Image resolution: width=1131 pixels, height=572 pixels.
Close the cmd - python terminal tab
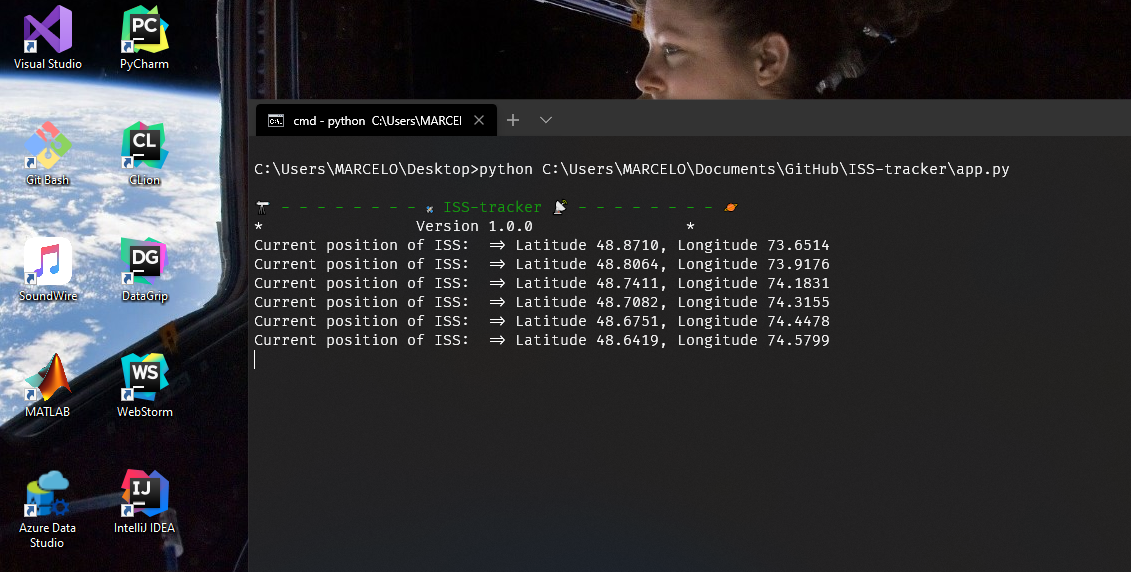(479, 121)
